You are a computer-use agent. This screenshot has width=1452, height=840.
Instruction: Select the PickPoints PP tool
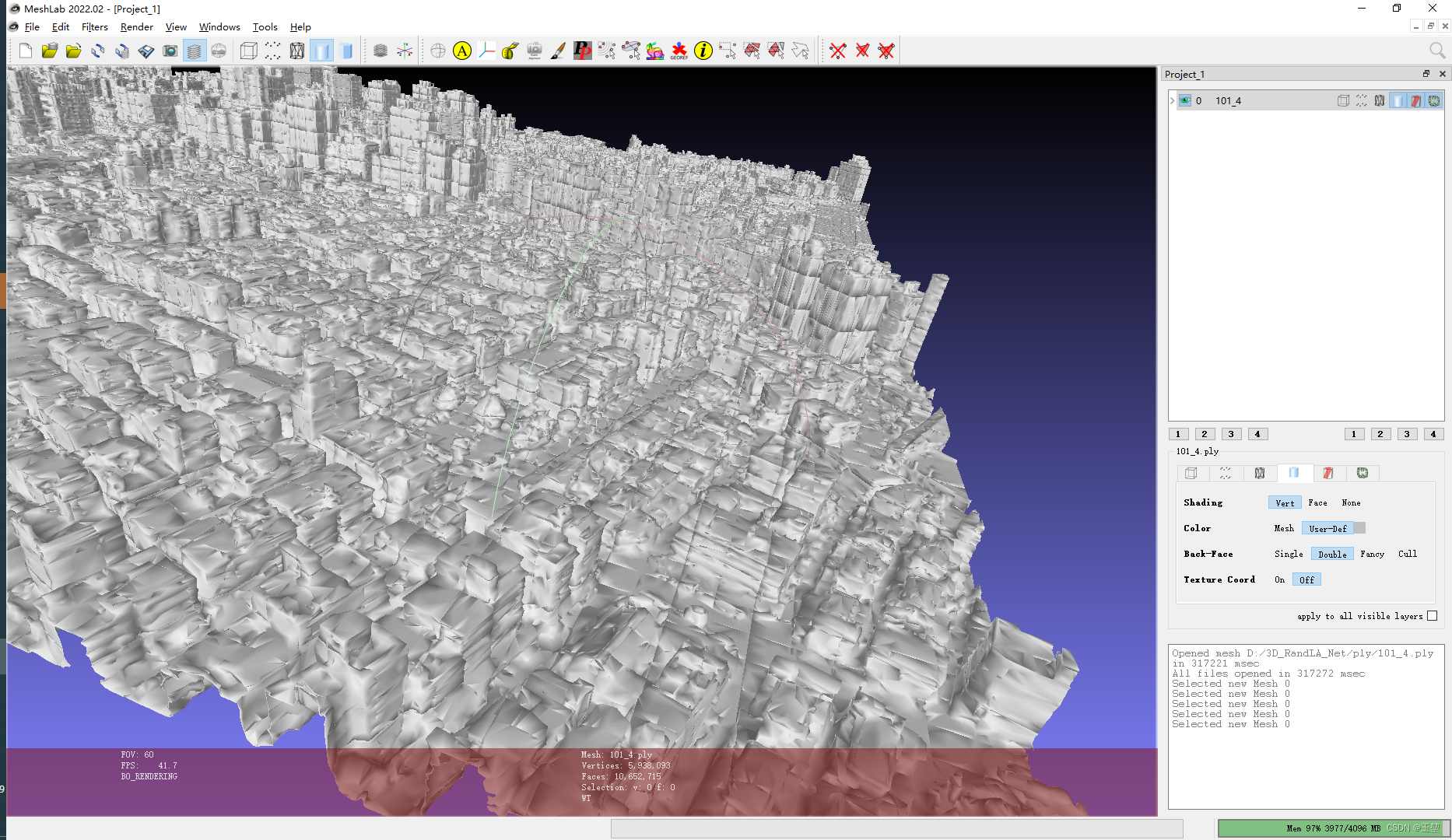pyautogui.click(x=582, y=51)
